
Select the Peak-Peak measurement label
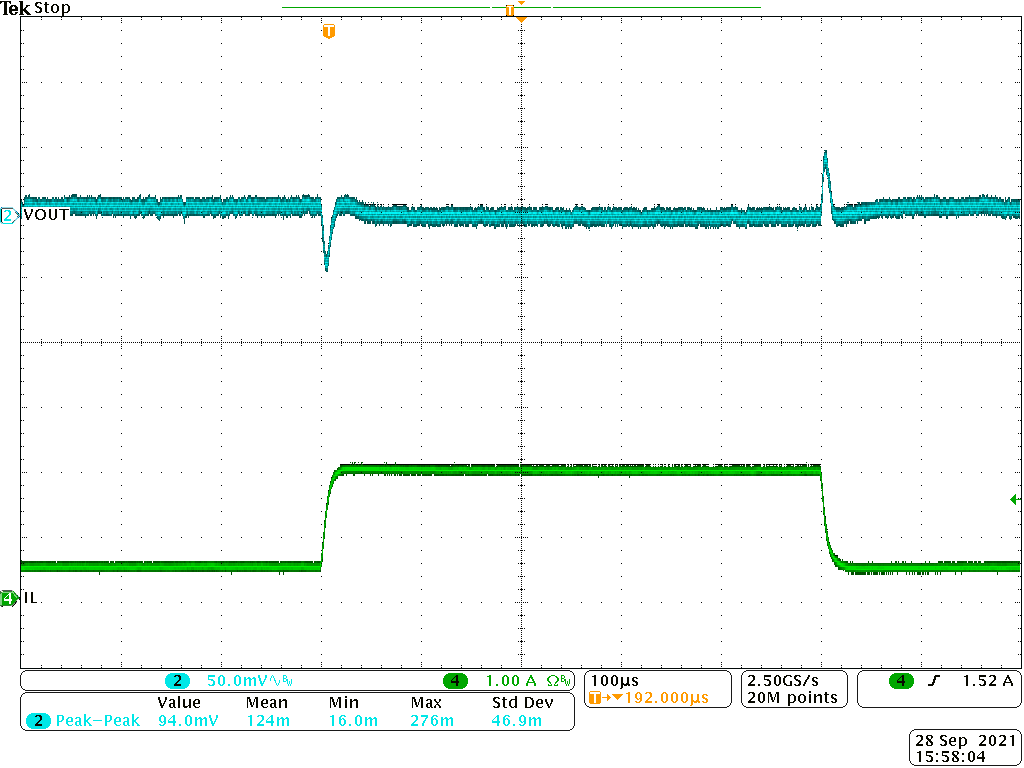point(98,720)
